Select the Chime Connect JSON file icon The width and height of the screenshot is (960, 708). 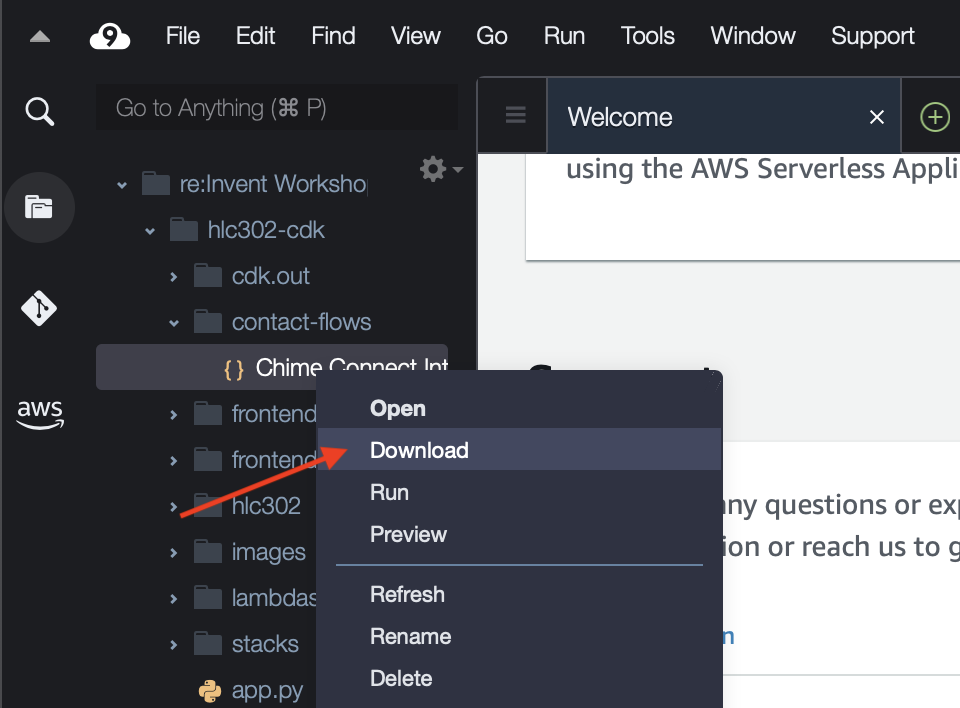pyautogui.click(x=234, y=369)
